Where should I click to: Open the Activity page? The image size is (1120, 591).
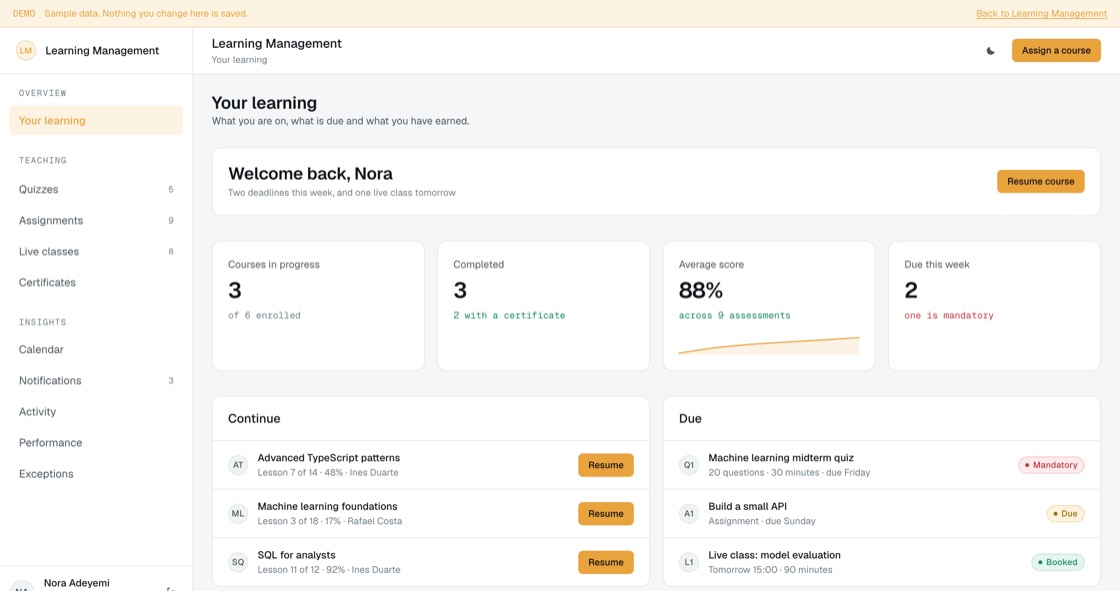[96, 412]
